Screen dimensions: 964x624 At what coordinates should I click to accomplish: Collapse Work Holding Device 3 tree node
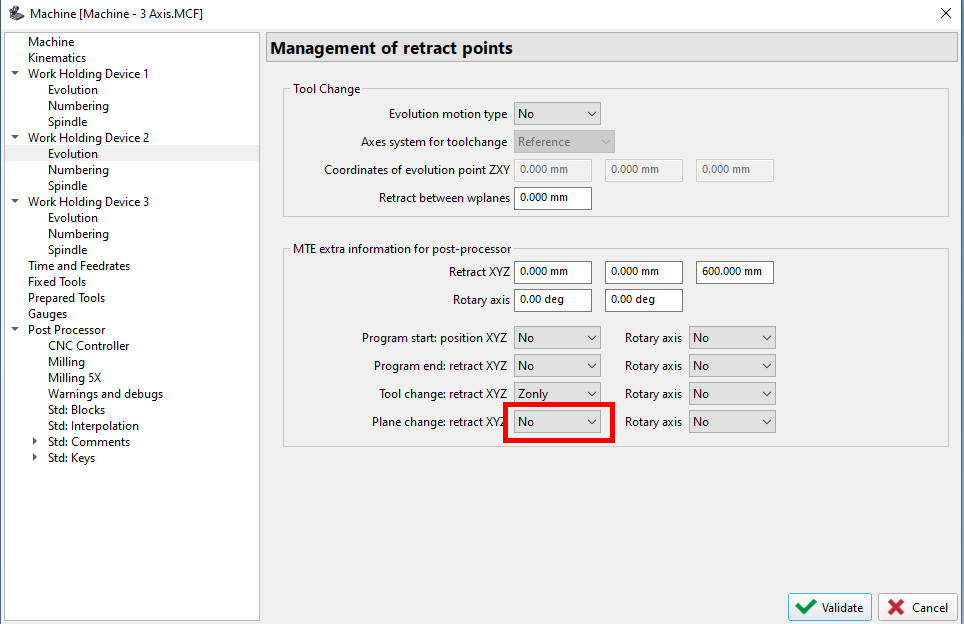point(15,201)
